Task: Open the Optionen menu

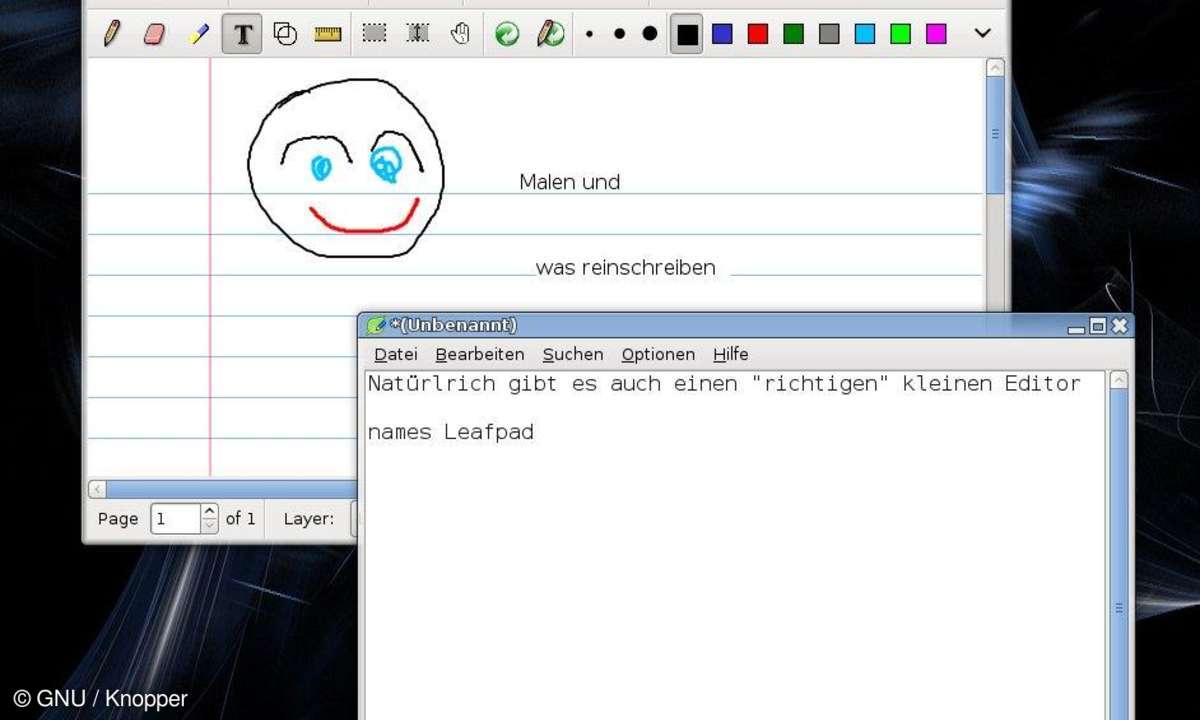Action: [658, 354]
